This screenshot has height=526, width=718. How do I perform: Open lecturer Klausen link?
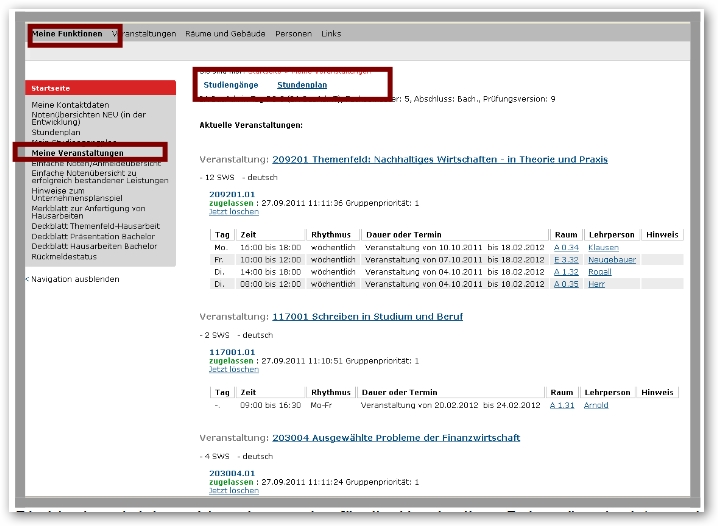[604, 248]
